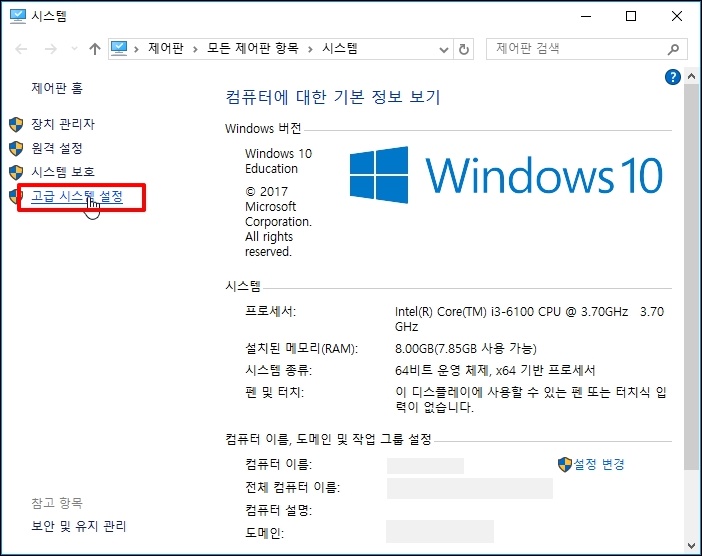Open 원격 설정 link
Viewport: 702px width, 556px height.
pyautogui.click(x=57, y=148)
